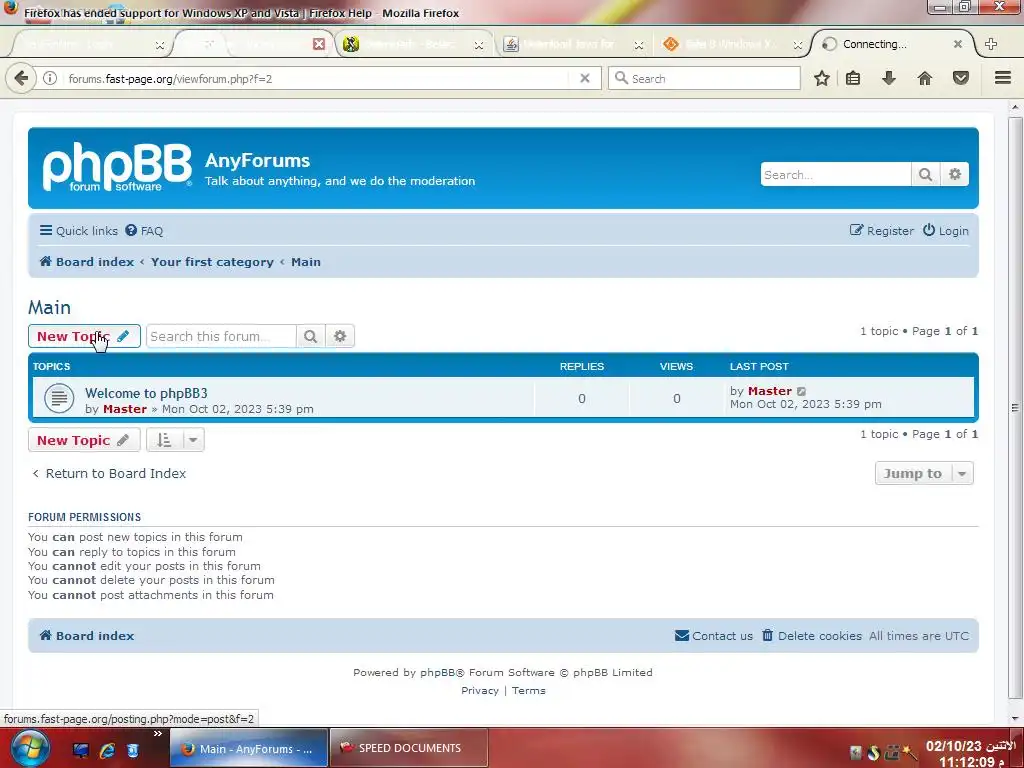Open advanced forum search gear icon

(340, 336)
